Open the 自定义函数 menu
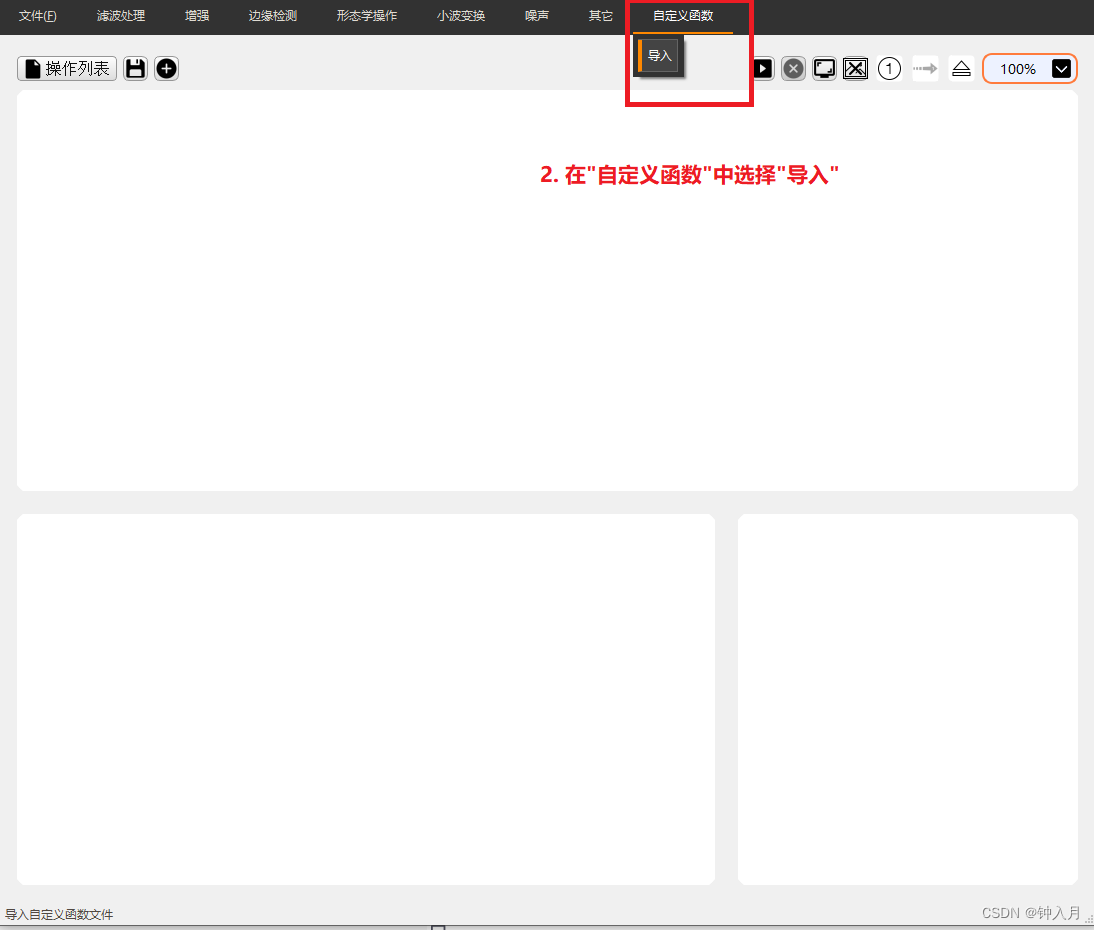 [683, 15]
